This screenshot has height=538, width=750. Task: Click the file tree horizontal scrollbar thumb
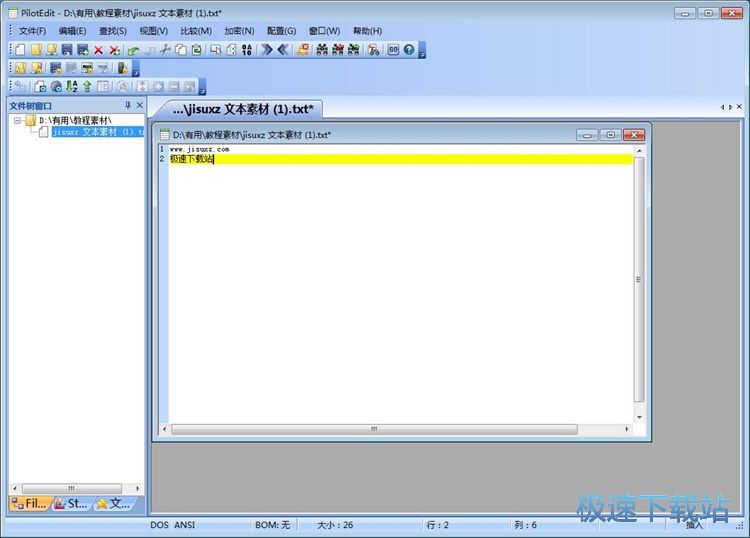pos(72,489)
